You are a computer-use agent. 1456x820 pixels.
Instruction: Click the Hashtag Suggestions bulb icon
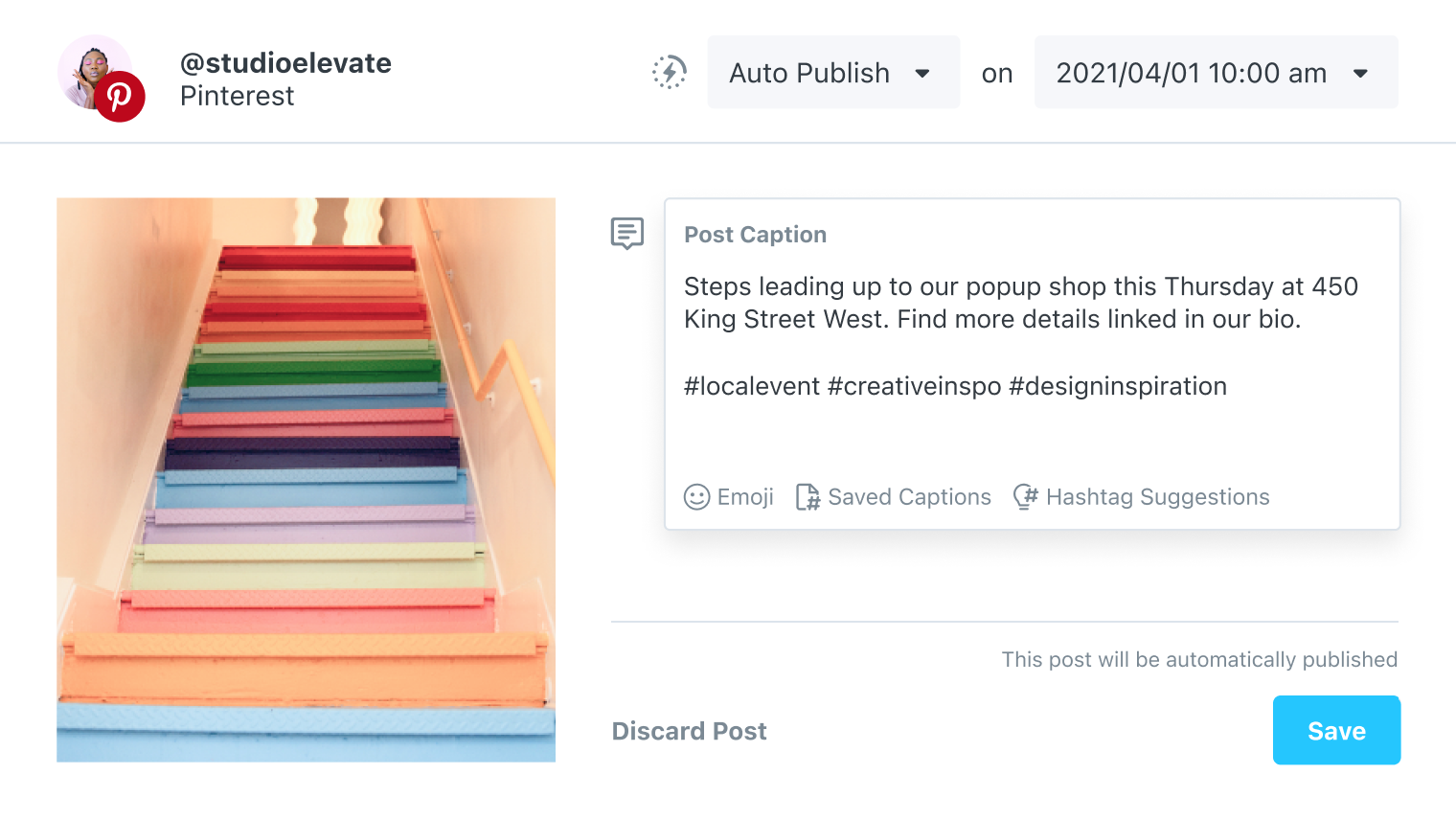1026,496
